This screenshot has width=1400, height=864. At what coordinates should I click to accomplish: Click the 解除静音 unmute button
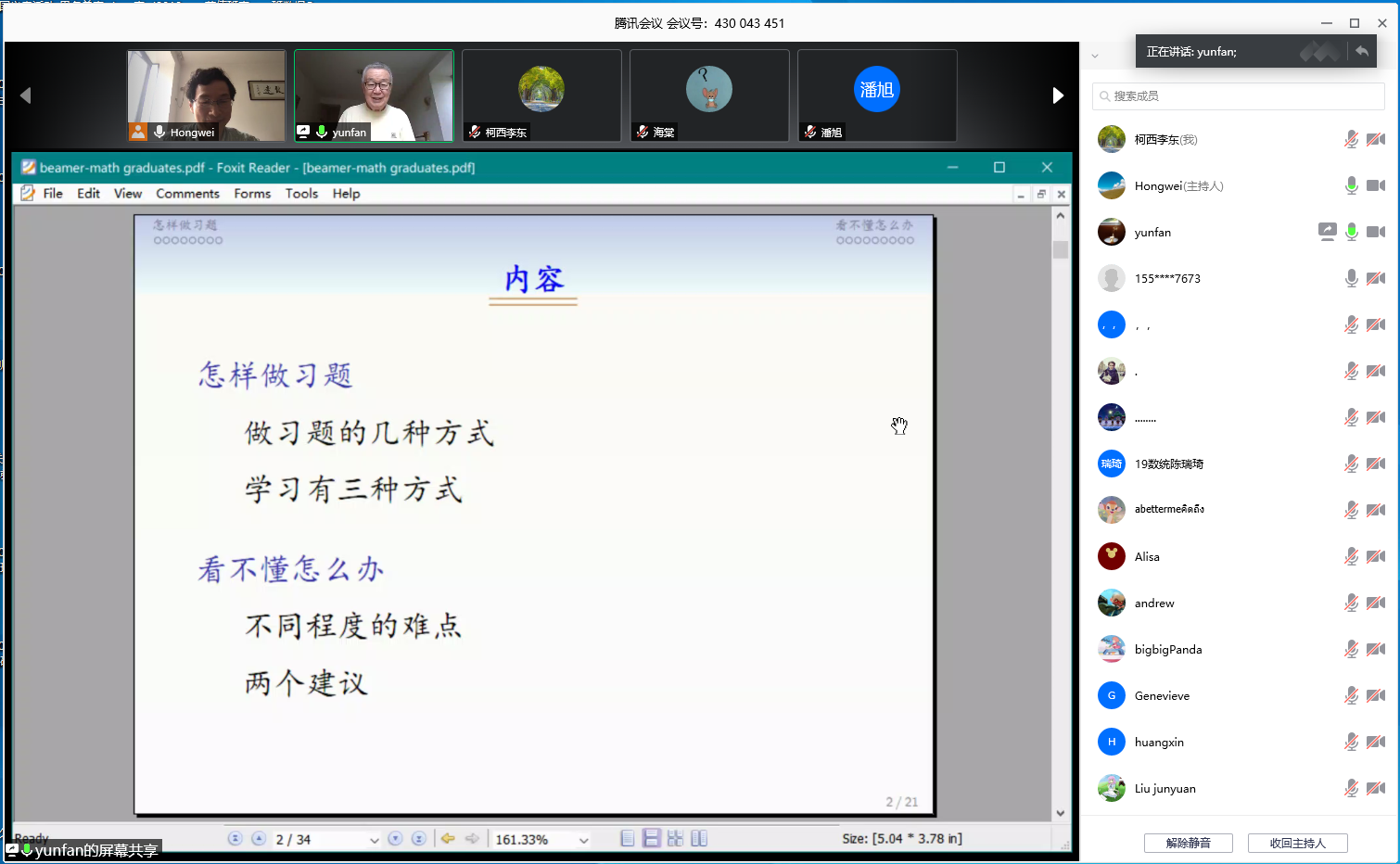click(1188, 843)
